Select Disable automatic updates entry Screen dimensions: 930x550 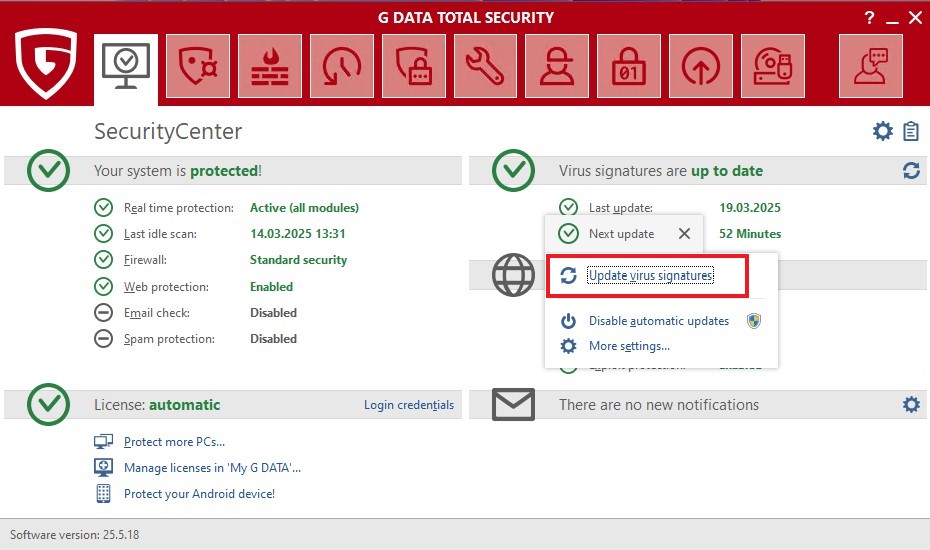pos(659,321)
